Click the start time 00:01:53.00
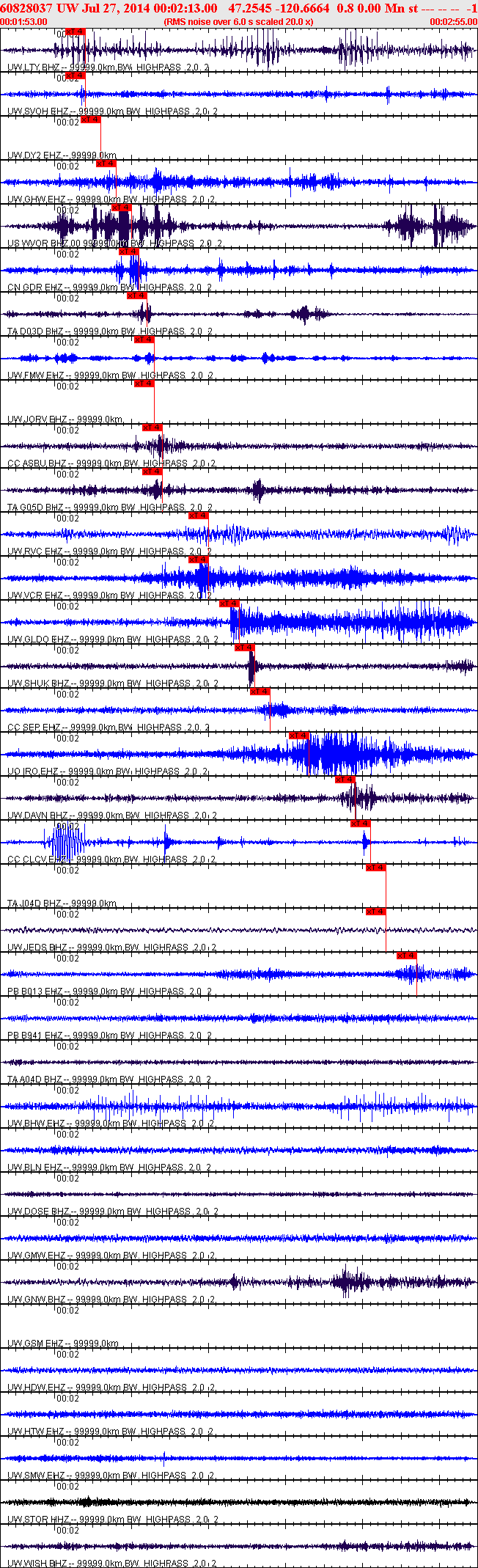The height and width of the screenshot is (1568, 478). 24,22
